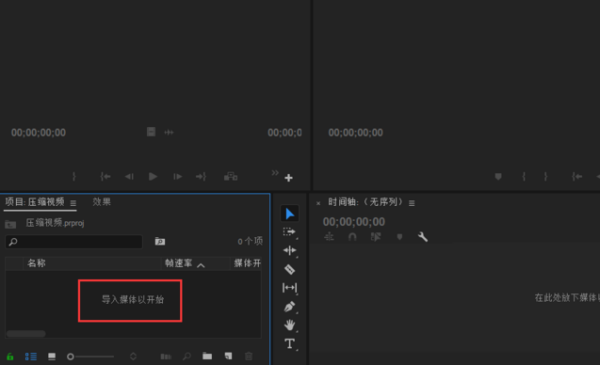Add a marker in the timeline header

(399, 237)
